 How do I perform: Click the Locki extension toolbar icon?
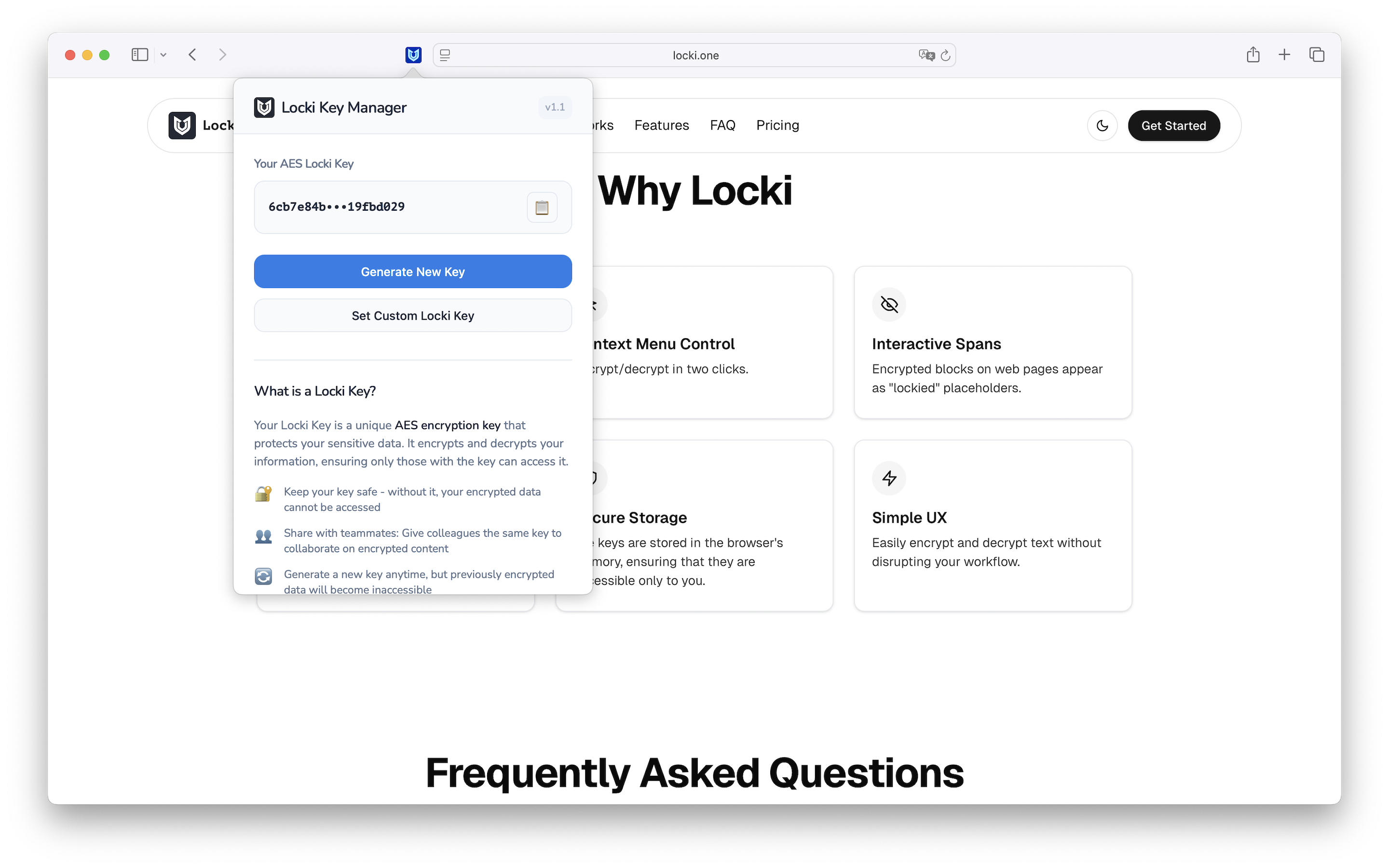pyautogui.click(x=413, y=55)
